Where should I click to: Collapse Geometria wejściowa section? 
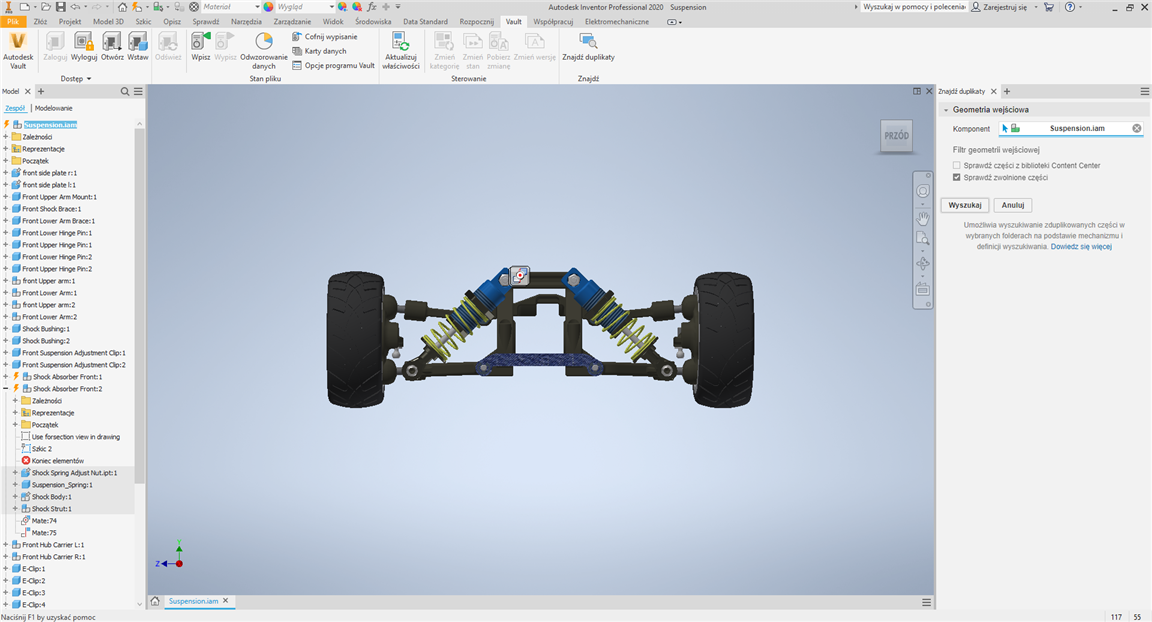click(x=946, y=110)
